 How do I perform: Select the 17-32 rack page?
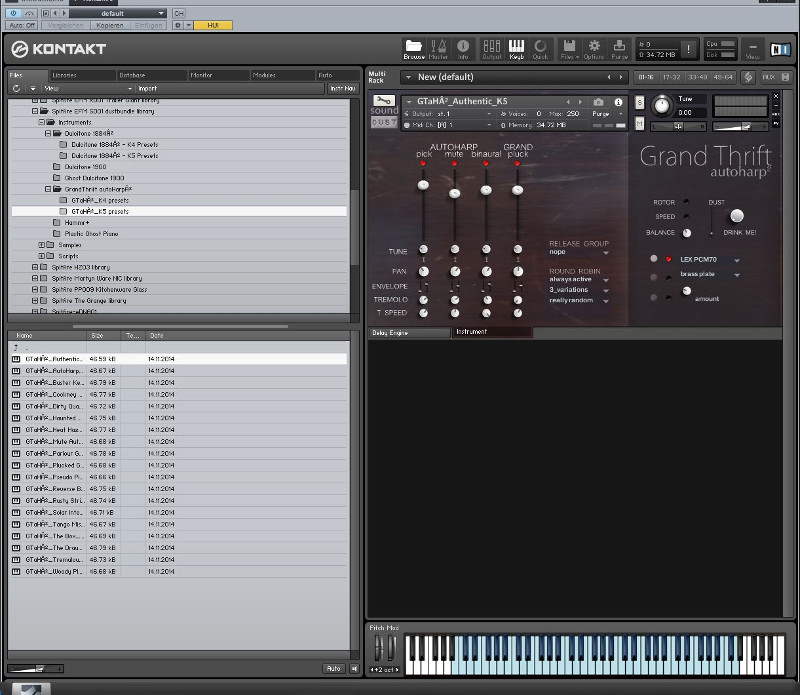click(x=671, y=77)
